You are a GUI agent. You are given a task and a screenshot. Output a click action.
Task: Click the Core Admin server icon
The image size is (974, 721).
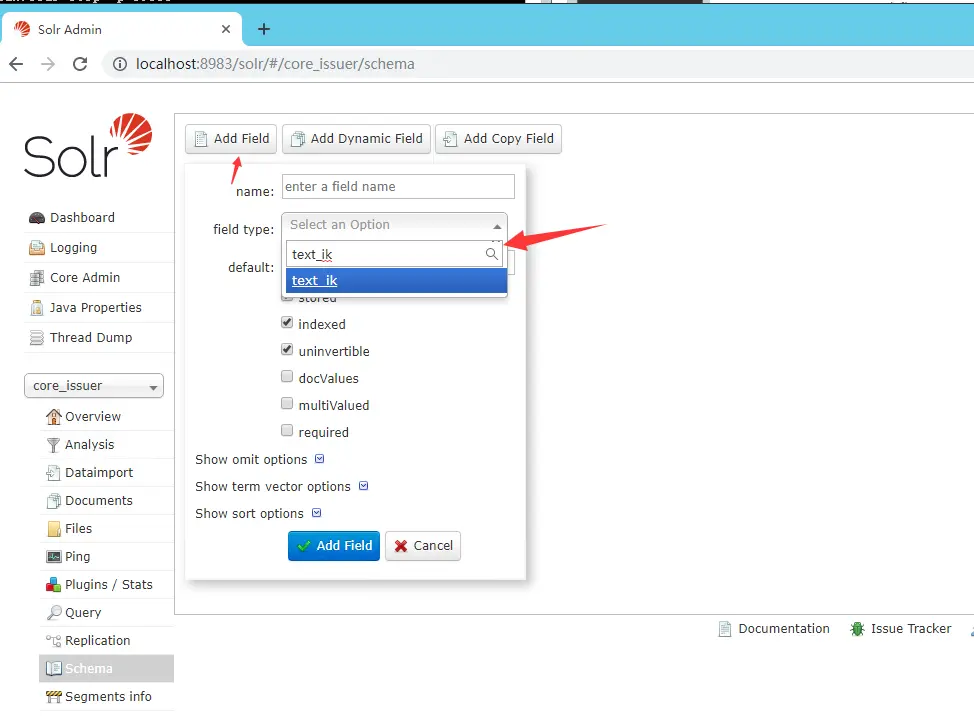[x=37, y=278]
